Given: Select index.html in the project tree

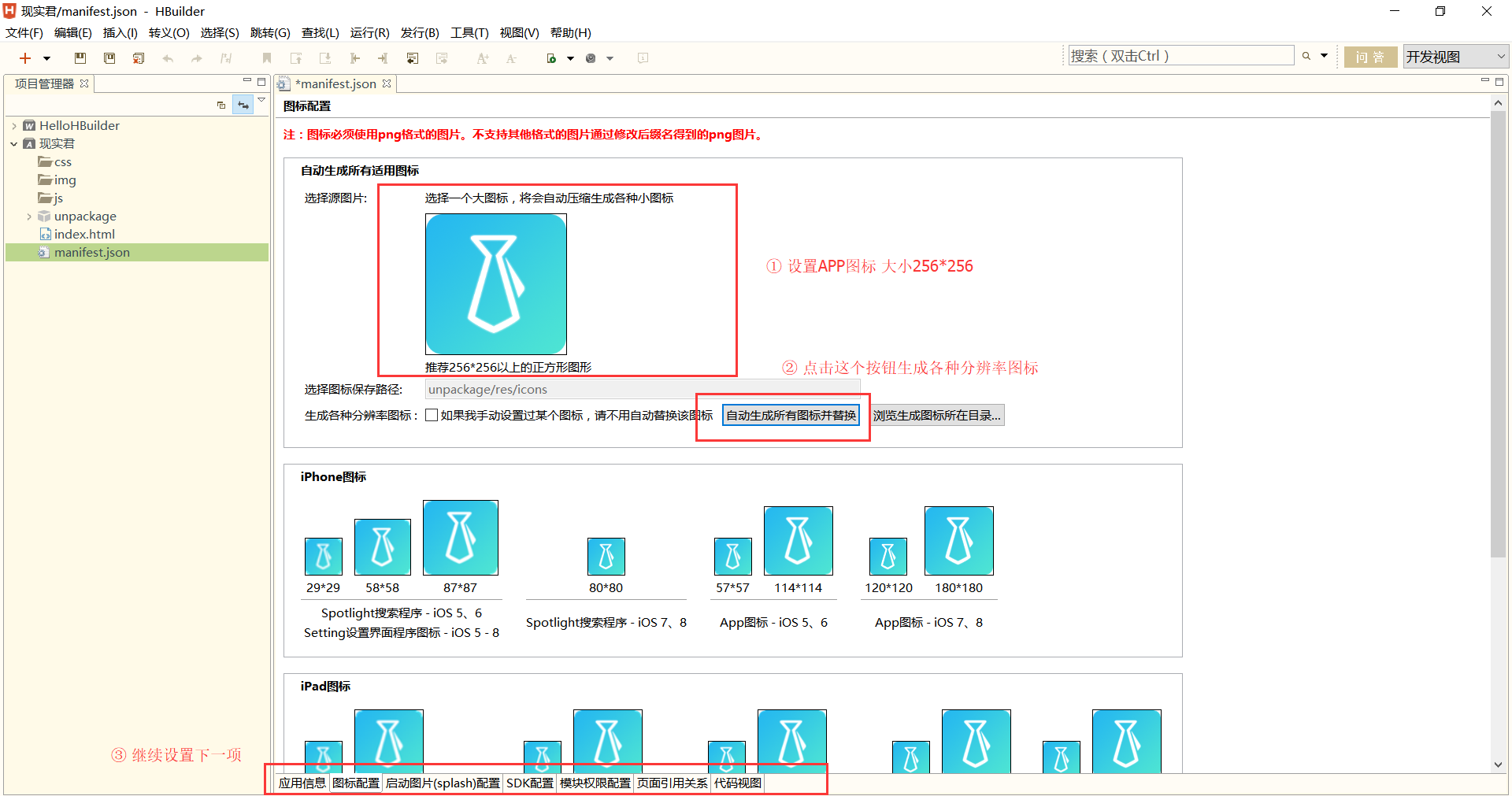Looking at the screenshot, I should point(77,235).
